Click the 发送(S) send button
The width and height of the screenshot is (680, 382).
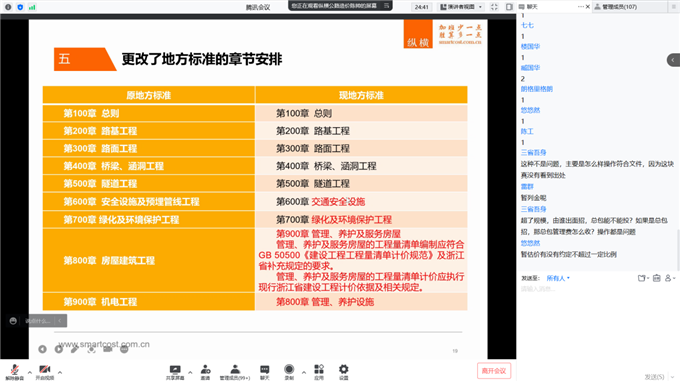(654, 377)
